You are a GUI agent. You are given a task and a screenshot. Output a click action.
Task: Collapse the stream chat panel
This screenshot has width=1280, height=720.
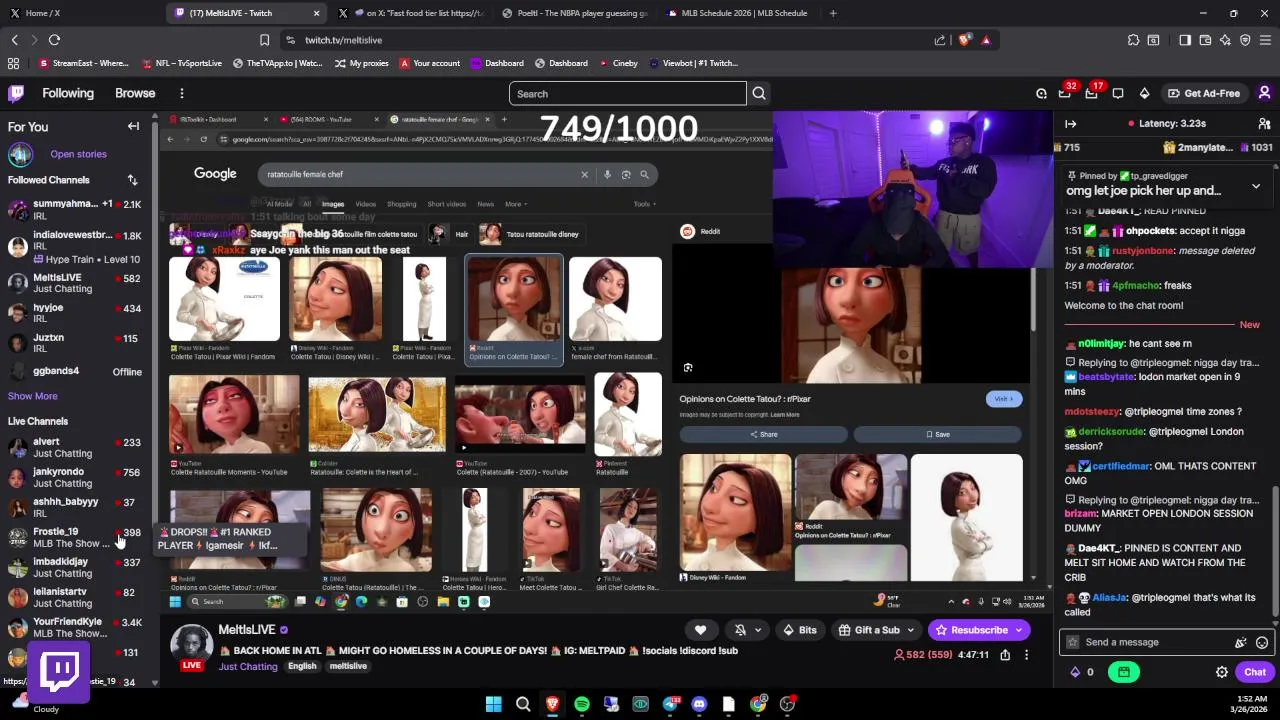coord(1070,124)
